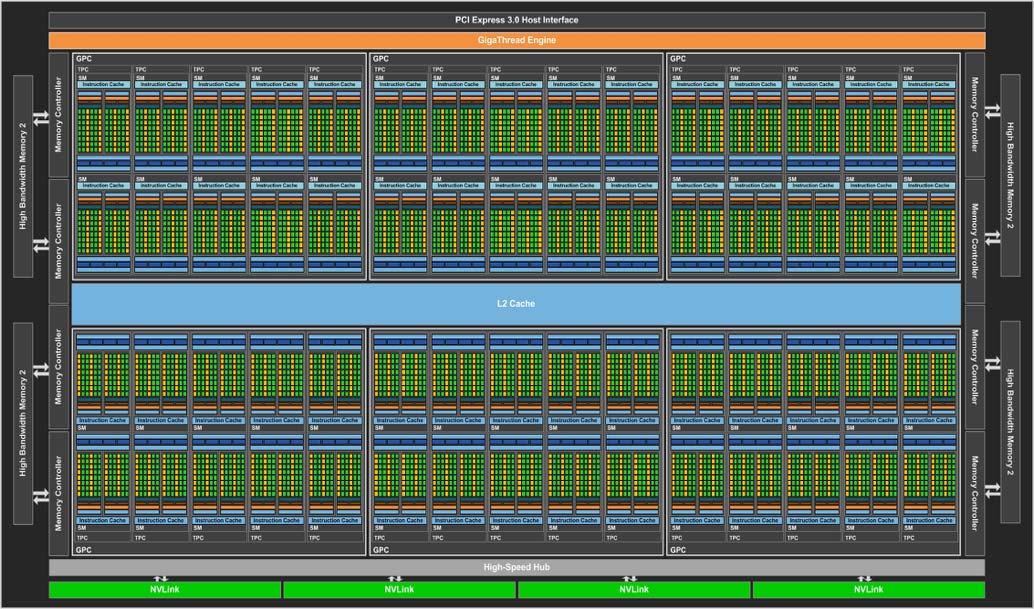Click the double arrow above the third NVLink from left
Screen dimensions: 1034x609
point(631,578)
